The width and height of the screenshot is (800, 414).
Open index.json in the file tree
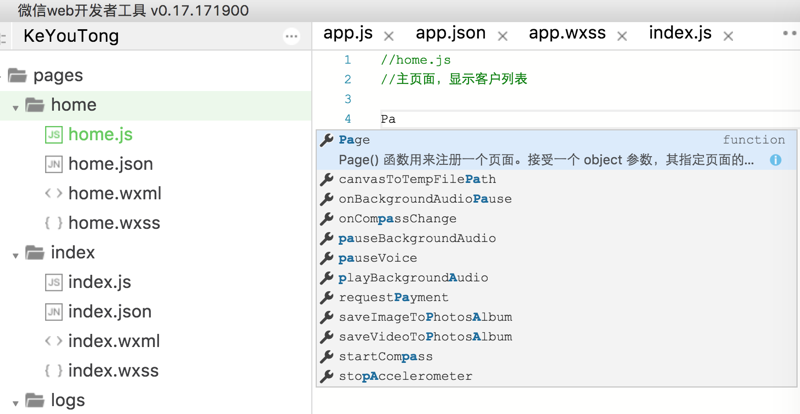pyautogui.click(x=110, y=312)
